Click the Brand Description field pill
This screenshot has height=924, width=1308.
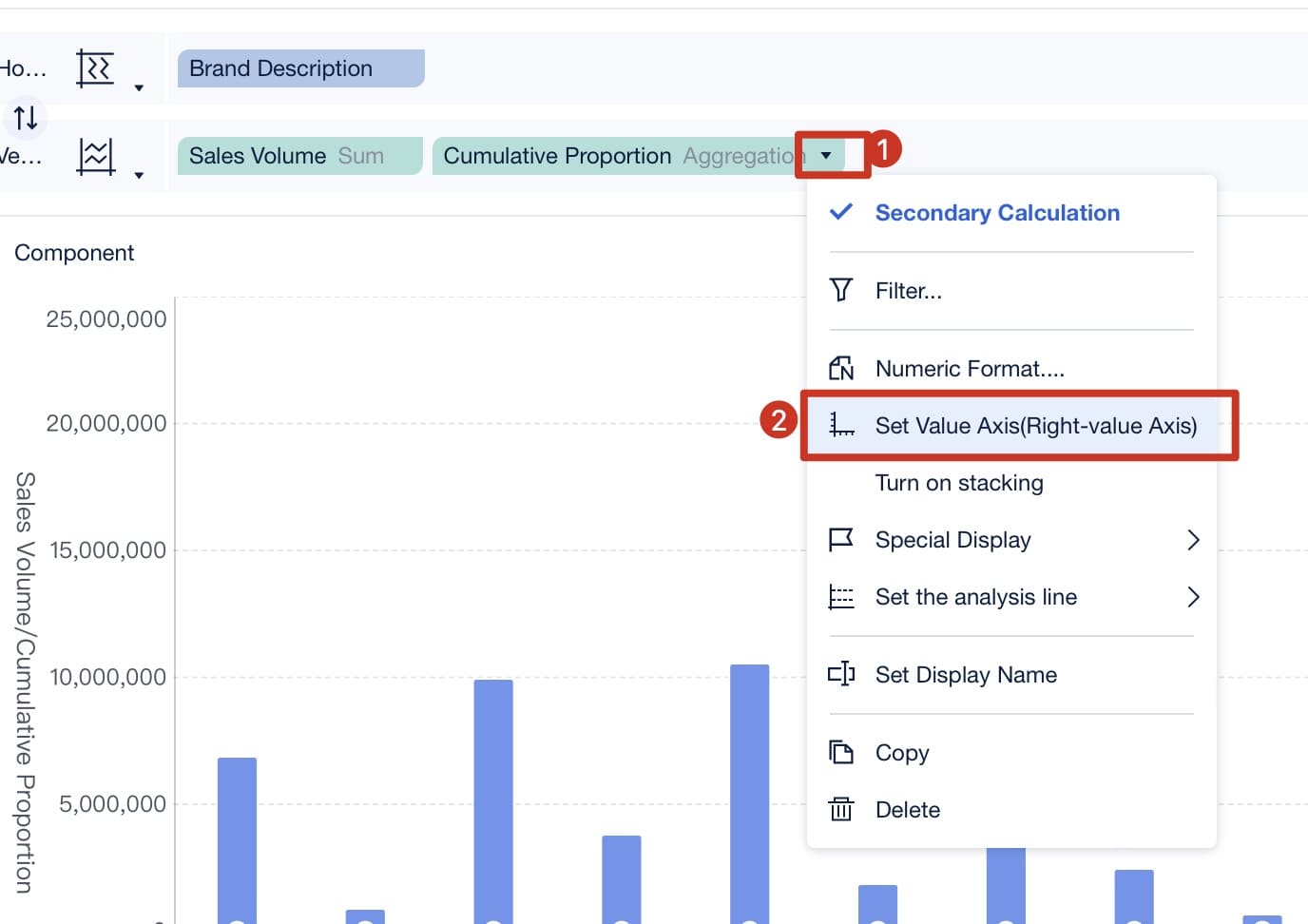click(300, 68)
